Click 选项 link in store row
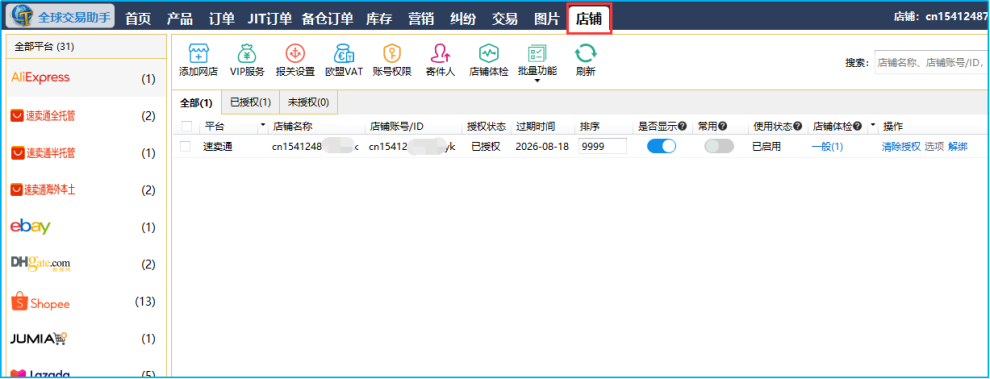Viewport: 990px width, 379px height. point(934,147)
